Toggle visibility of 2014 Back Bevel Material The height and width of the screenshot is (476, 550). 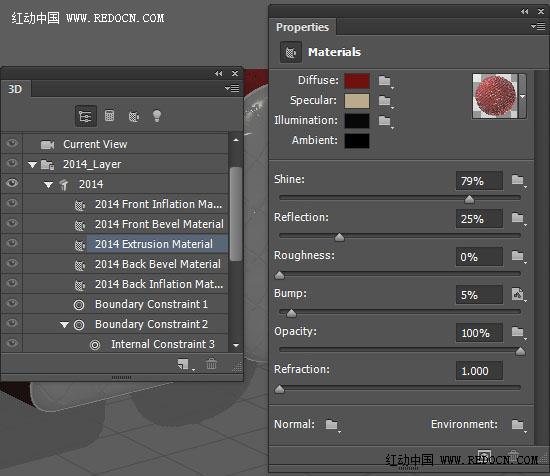12,263
